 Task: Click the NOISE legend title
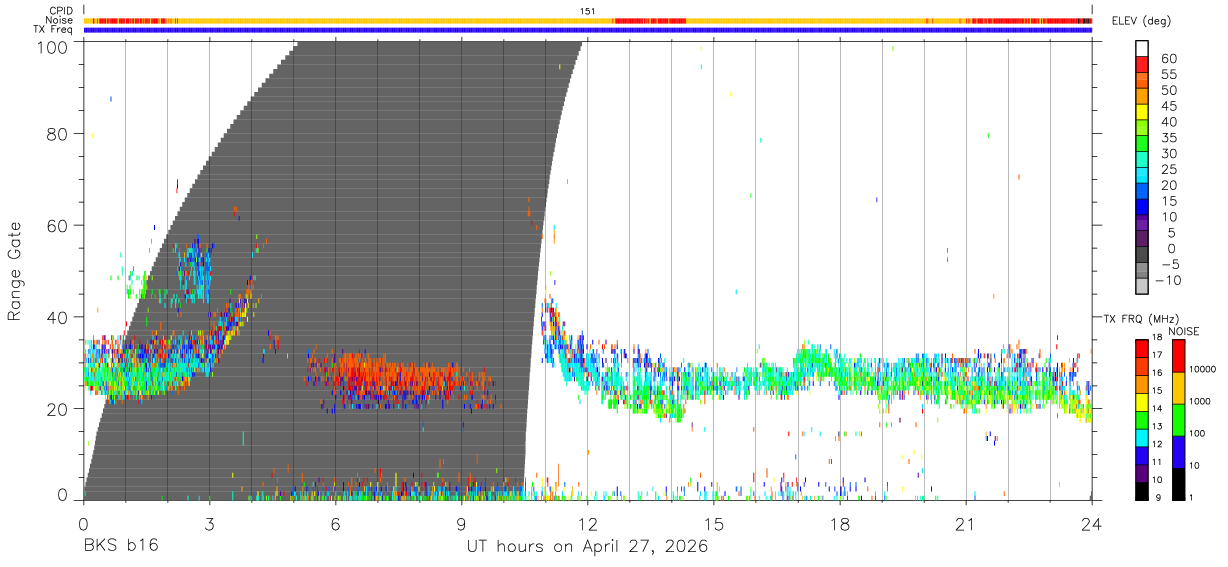point(1183,331)
